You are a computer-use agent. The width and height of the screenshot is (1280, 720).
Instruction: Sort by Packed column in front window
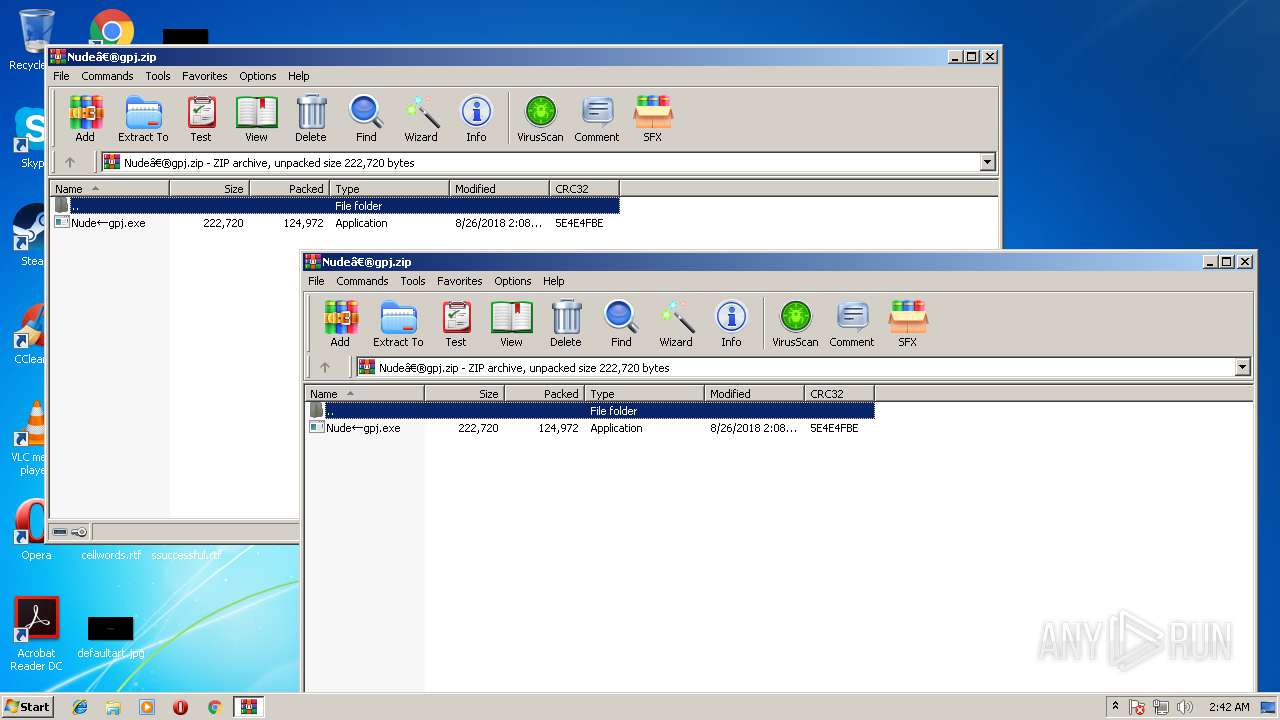(545, 393)
